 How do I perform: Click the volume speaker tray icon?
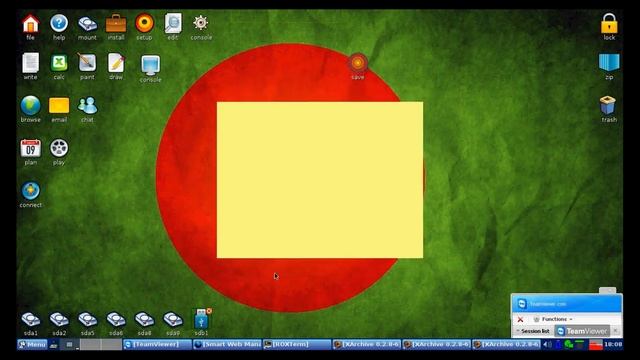tap(547, 345)
